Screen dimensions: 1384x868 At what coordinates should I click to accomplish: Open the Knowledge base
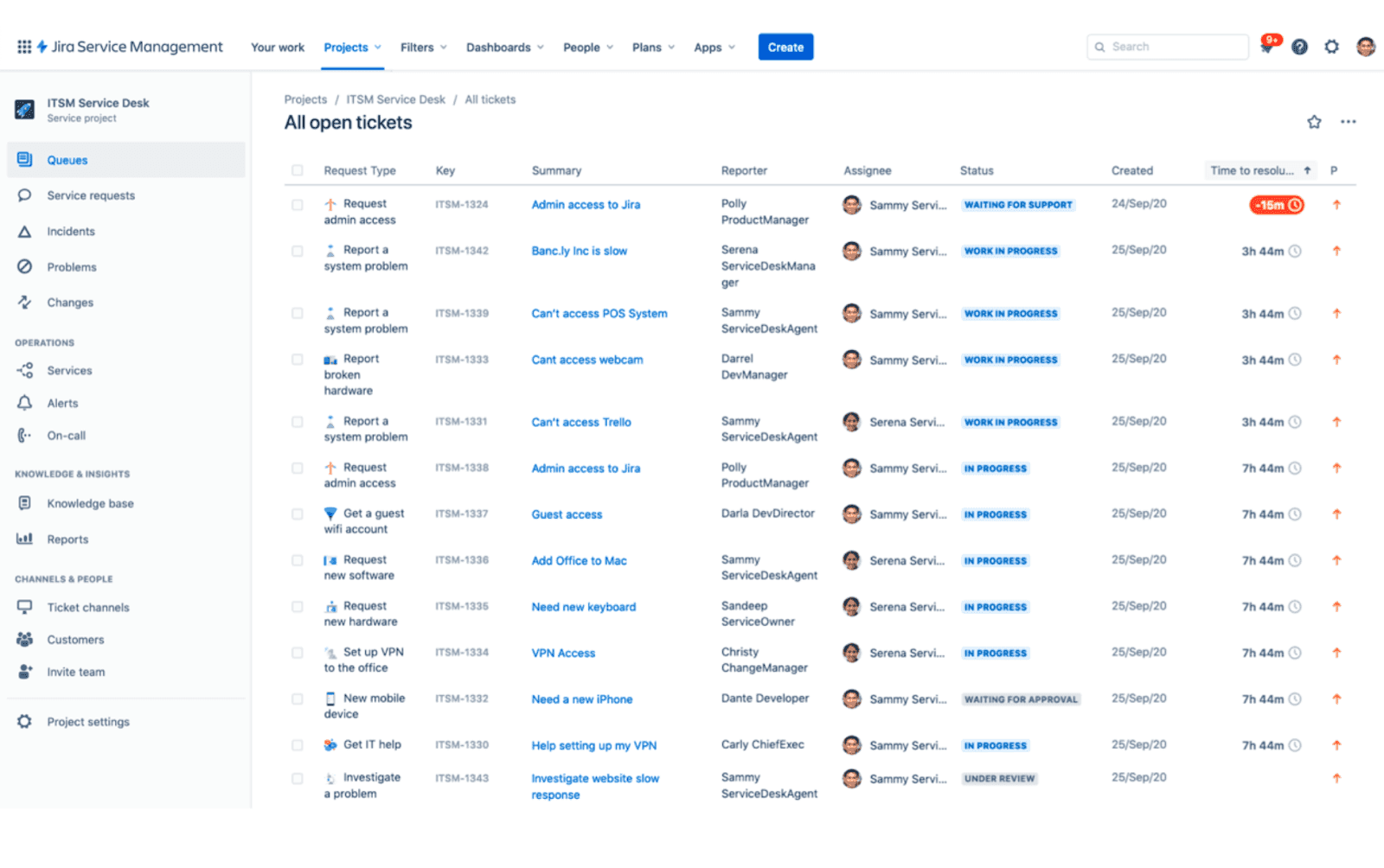(x=90, y=503)
